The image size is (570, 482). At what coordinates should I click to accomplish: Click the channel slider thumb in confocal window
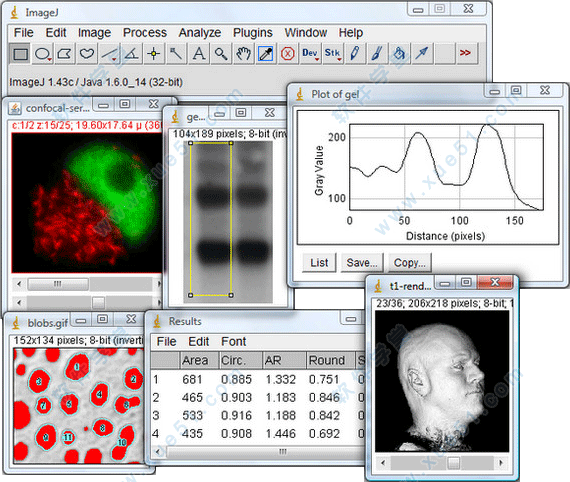[58, 284]
